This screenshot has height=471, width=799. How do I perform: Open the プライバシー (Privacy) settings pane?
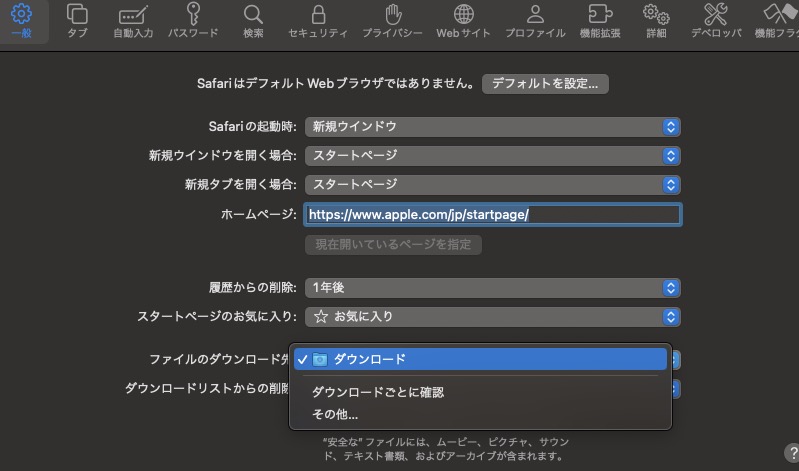[x=393, y=20]
